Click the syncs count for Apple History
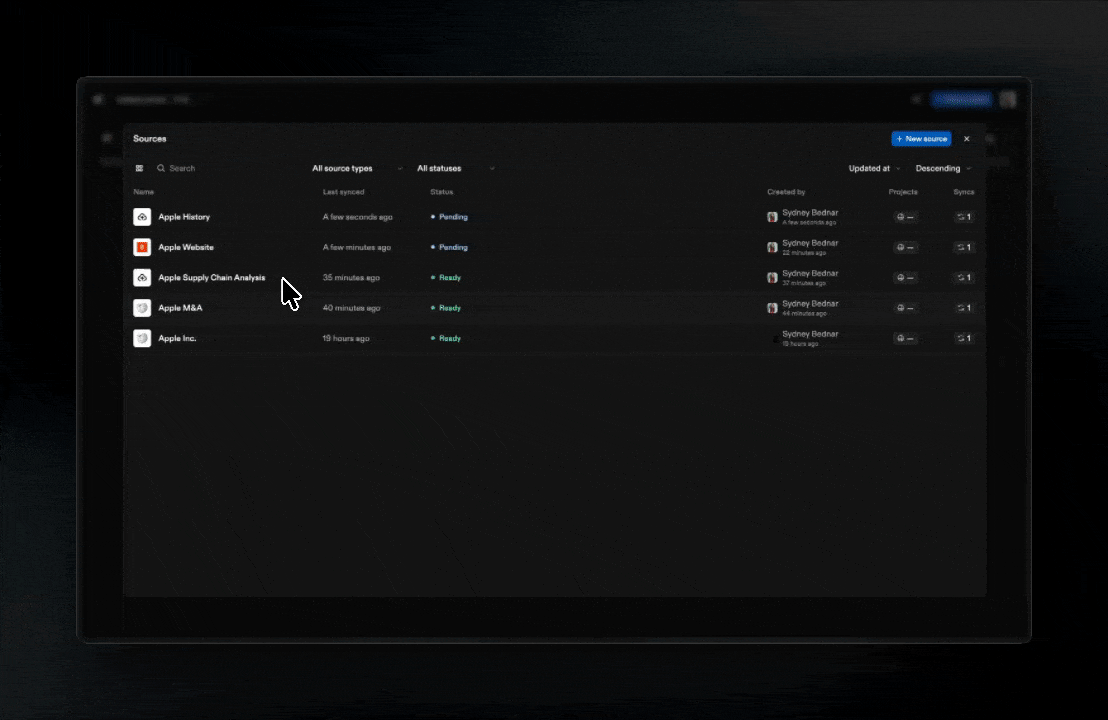 964,217
